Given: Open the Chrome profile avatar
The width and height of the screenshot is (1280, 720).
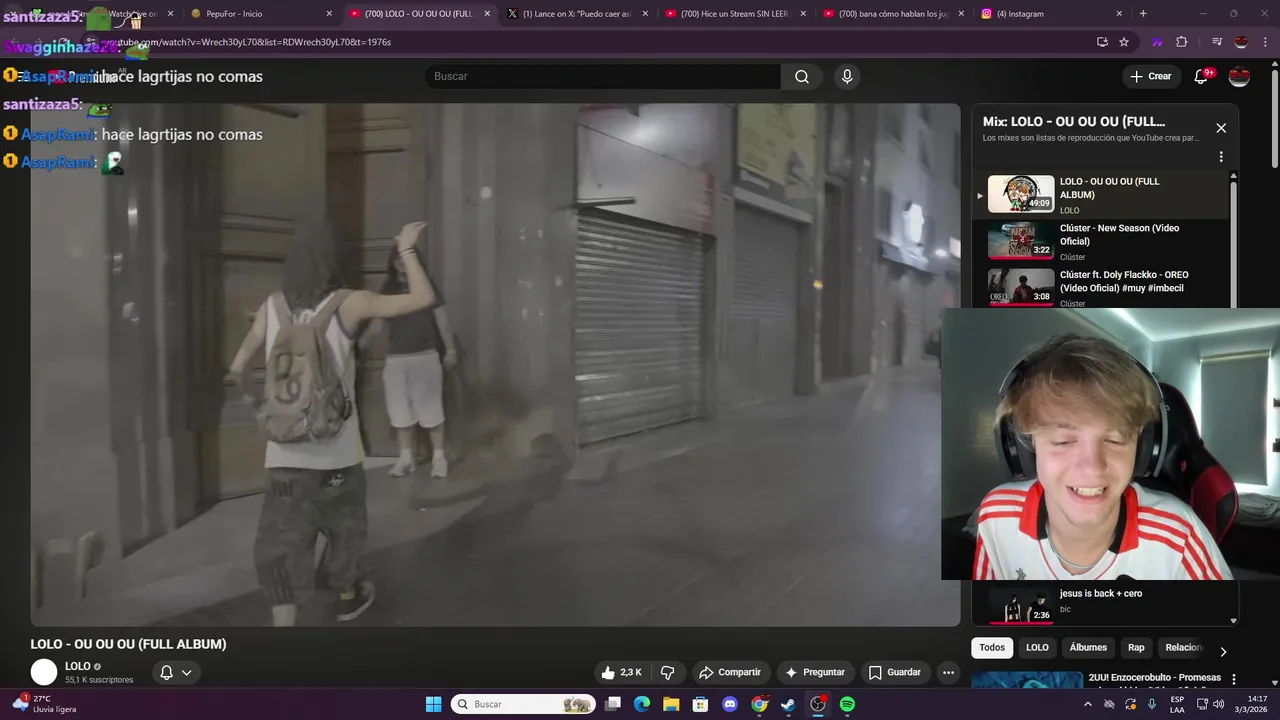Looking at the screenshot, I should pyautogui.click(x=1241, y=42).
